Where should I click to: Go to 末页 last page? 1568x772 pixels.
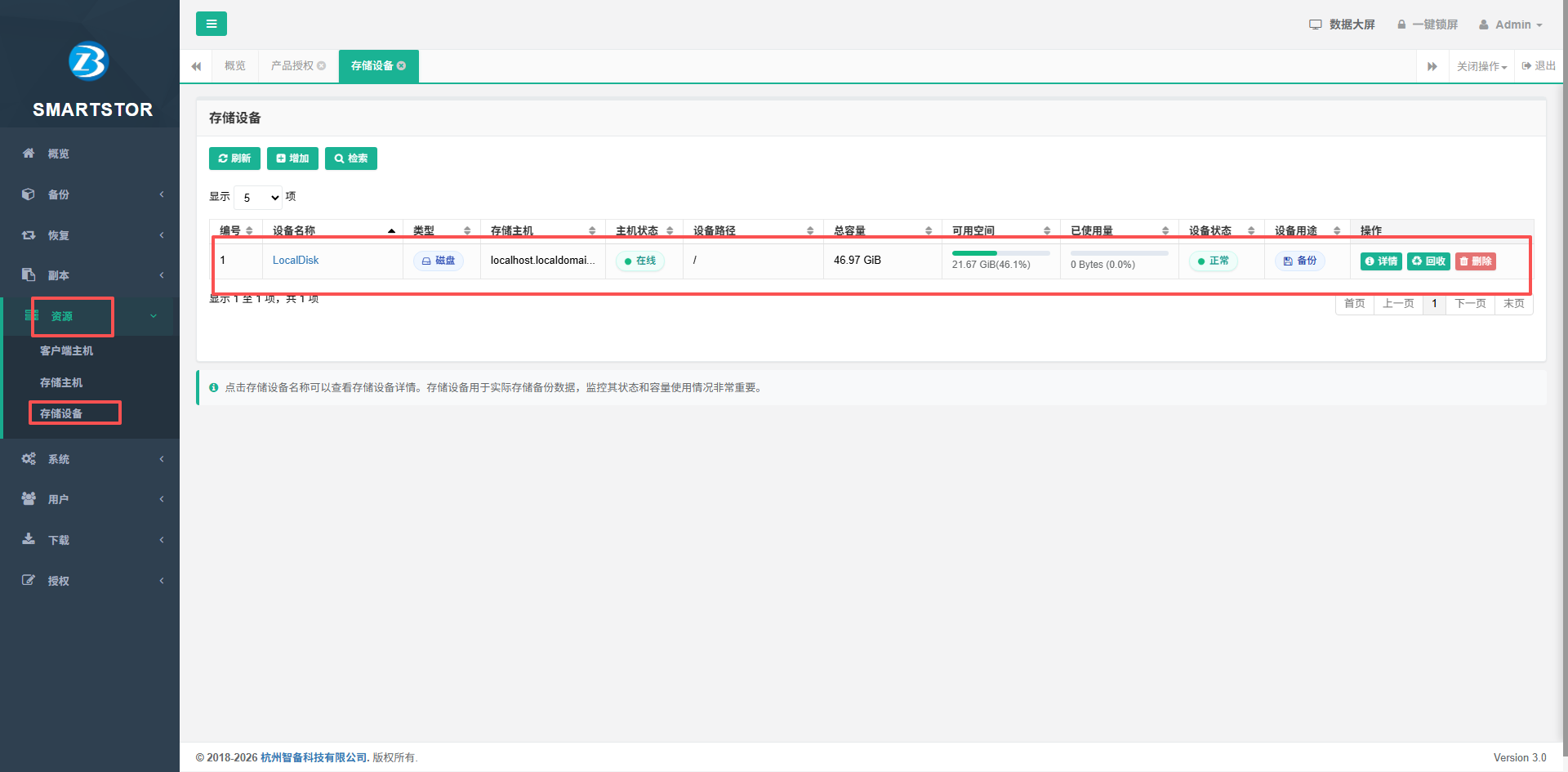tap(1514, 304)
